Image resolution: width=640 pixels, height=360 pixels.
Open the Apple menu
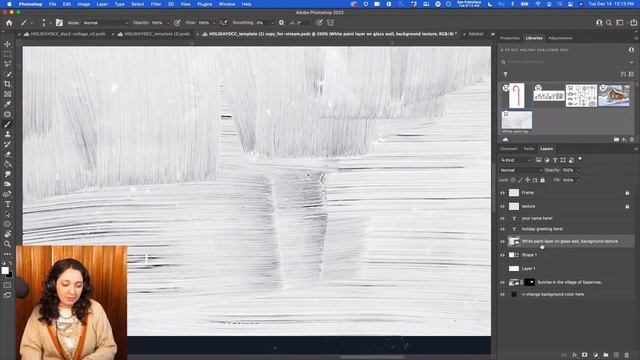tap(9, 4)
